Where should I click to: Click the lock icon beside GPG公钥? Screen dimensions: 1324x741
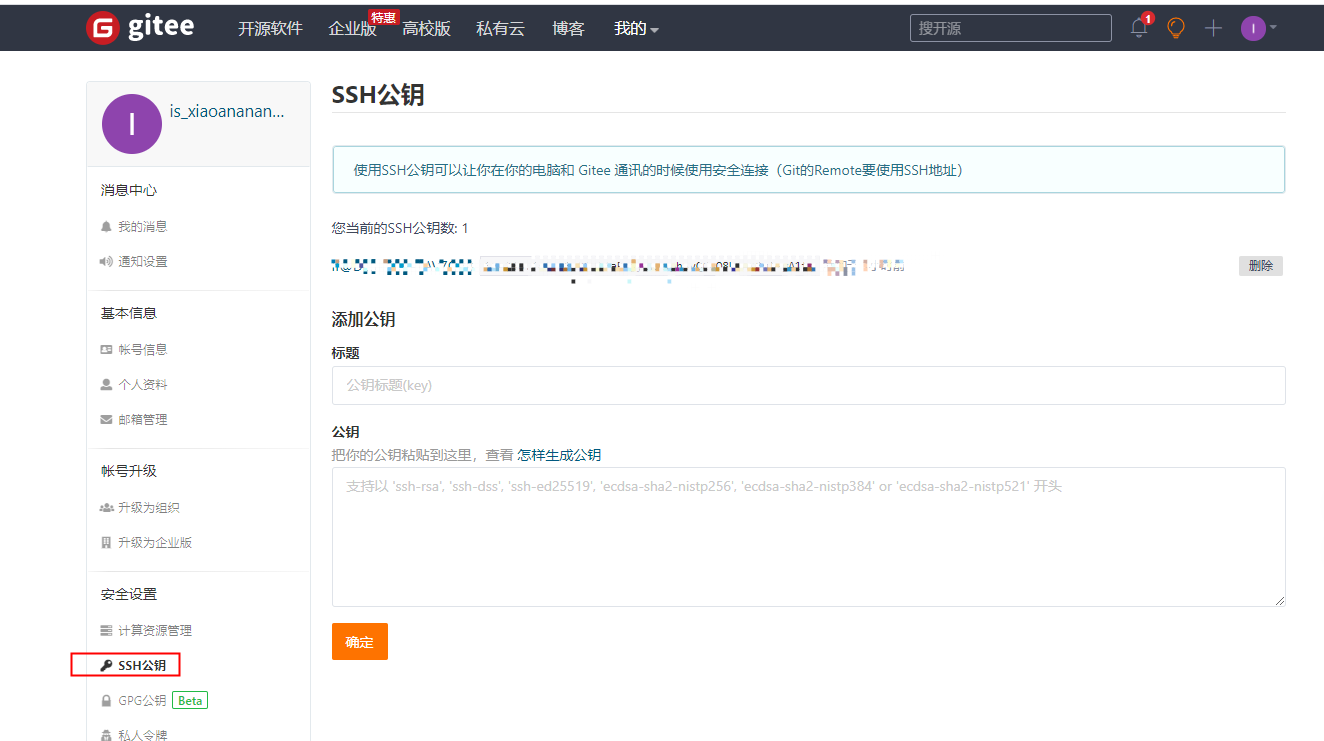106,701
